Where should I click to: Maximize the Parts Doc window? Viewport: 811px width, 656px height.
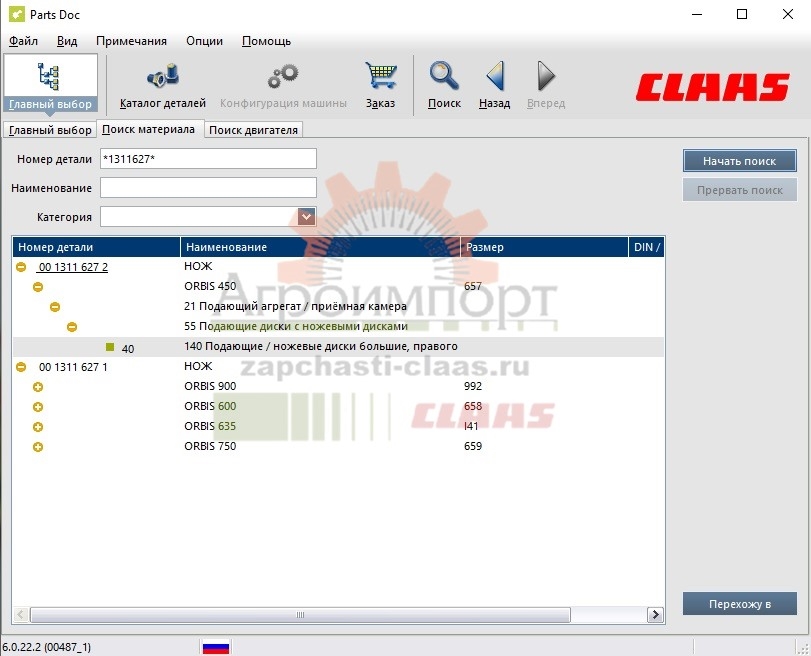click(742, 14)
